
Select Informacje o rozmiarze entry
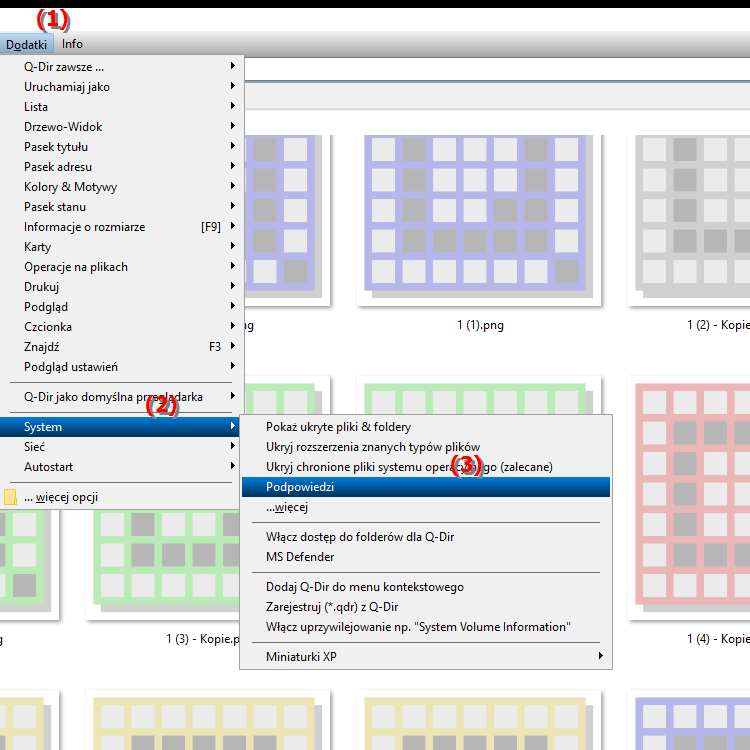click(122, 227)
